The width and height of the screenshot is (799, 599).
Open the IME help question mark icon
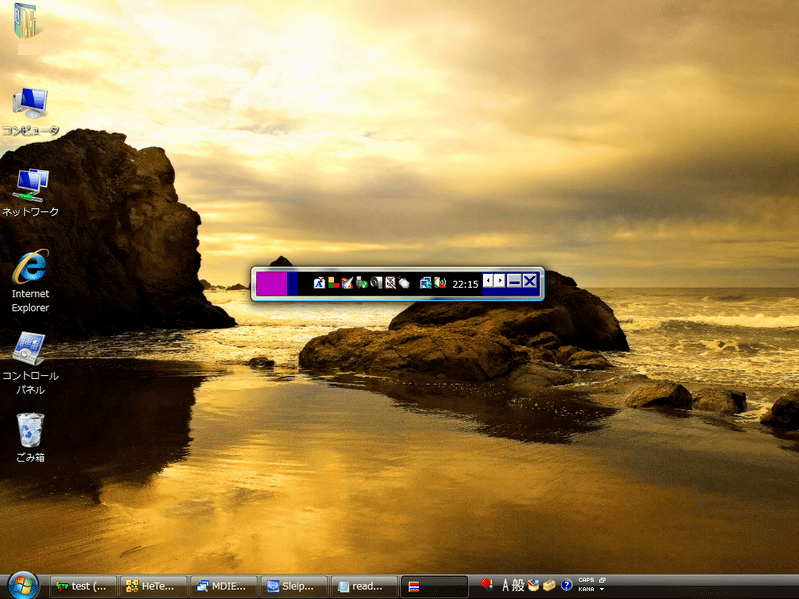pos(566,585)
